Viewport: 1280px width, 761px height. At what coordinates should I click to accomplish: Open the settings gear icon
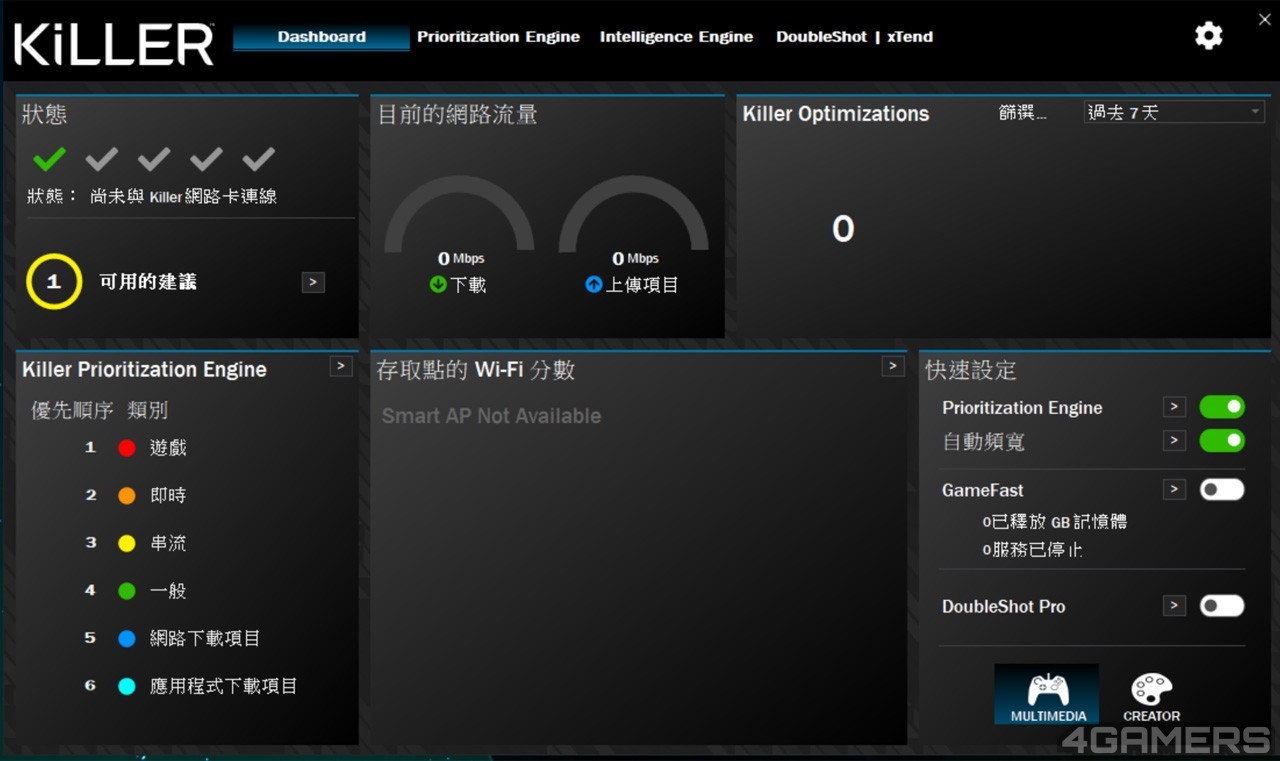[x=1209, y=36]
